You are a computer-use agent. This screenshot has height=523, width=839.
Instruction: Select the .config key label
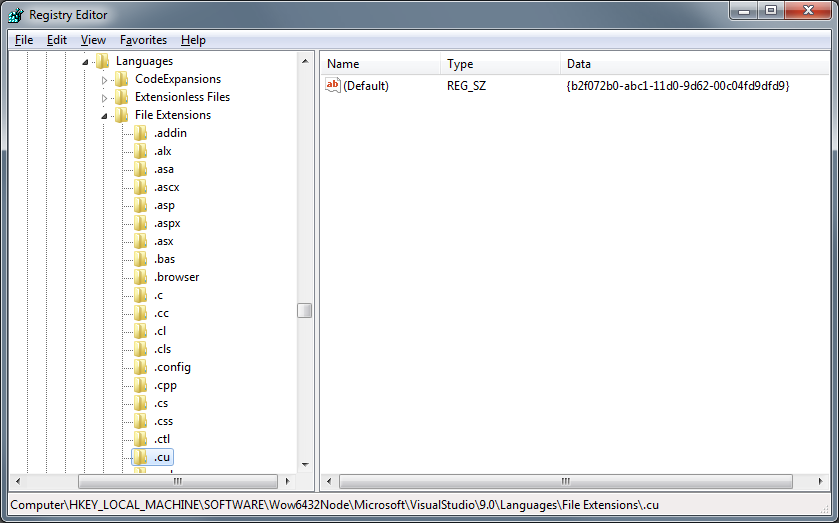click(172, 367)
